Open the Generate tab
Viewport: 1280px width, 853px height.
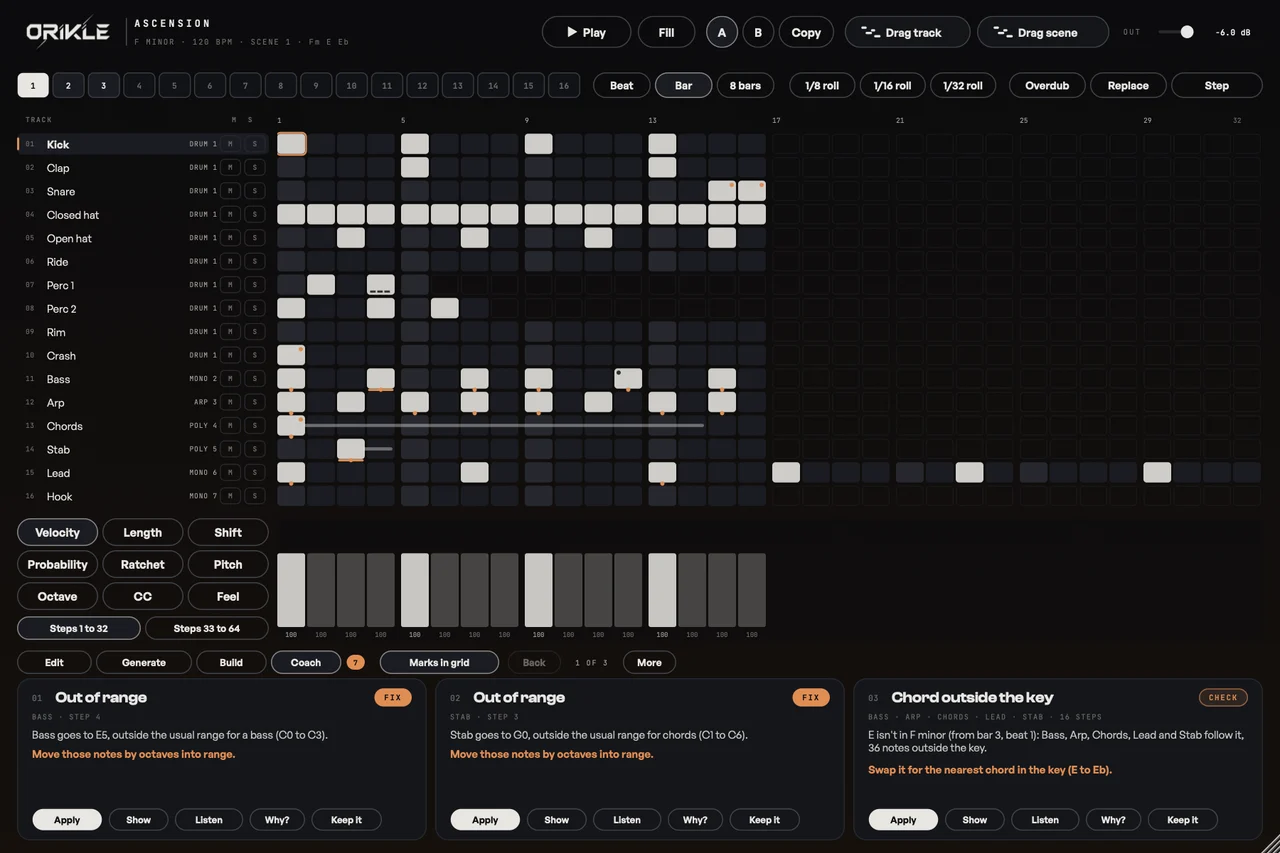(x=144, y=662)
